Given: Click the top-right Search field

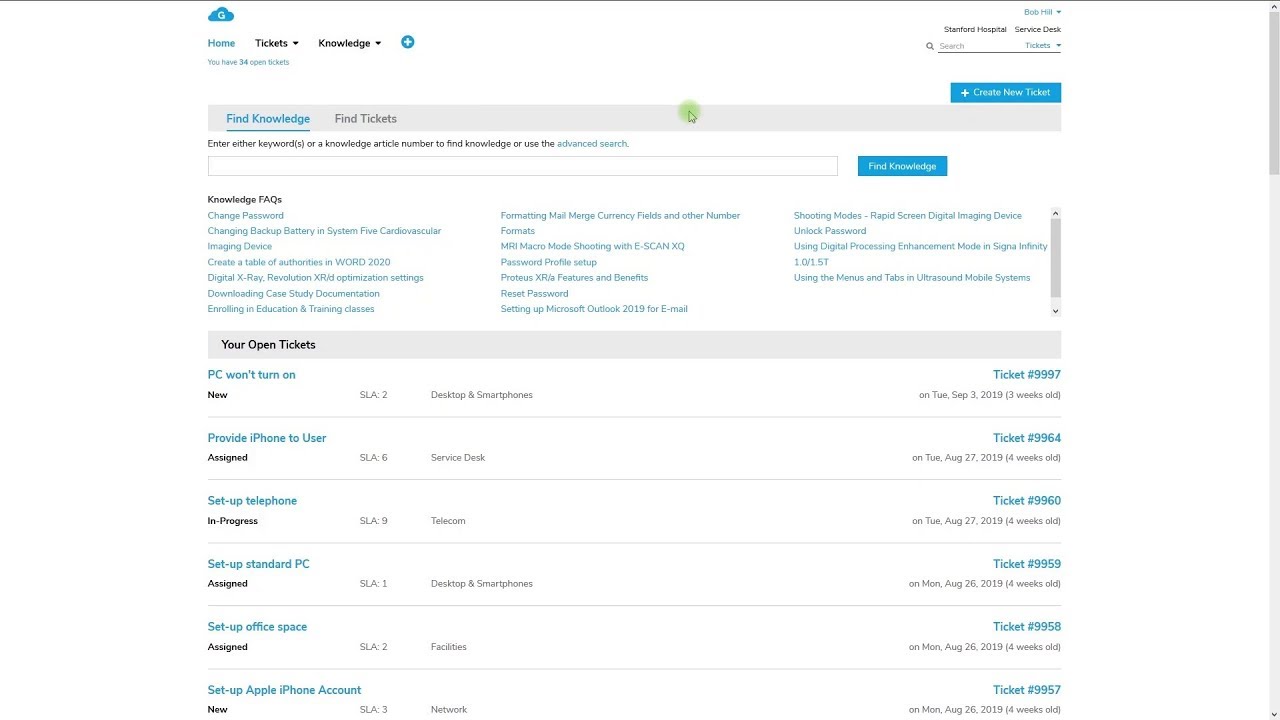Looking at the screenshot, I should coord(980,46).
